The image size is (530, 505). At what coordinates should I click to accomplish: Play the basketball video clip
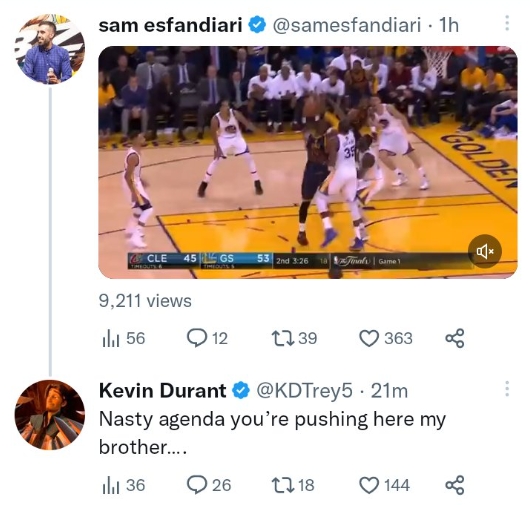[x=308, y=162]
